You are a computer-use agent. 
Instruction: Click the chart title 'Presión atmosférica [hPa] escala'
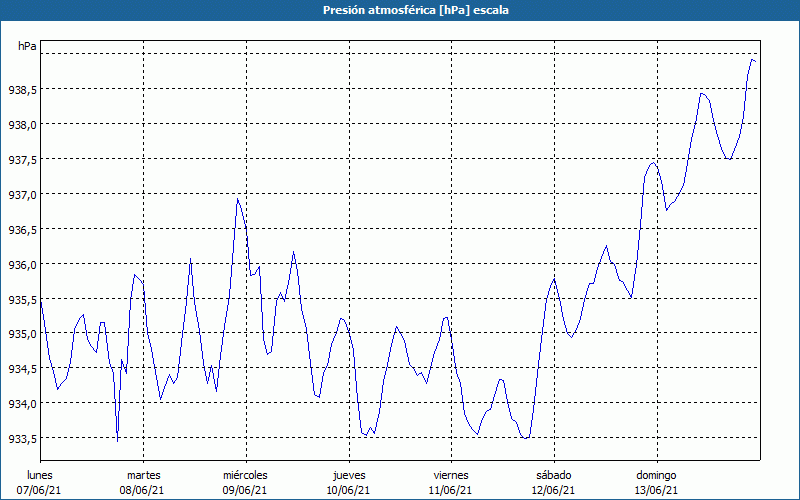coord(416,10)
